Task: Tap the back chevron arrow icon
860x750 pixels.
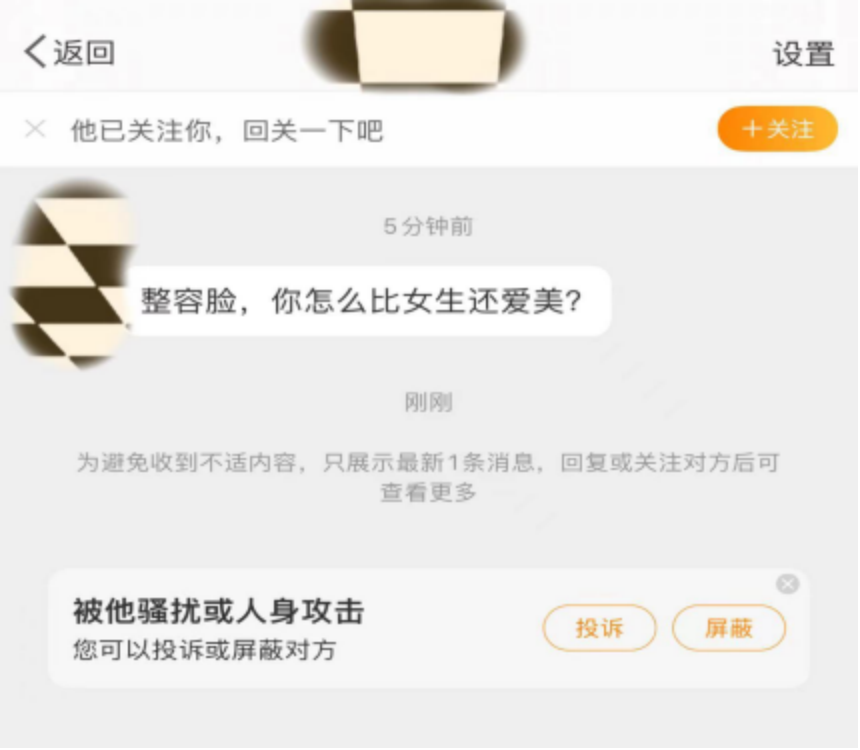Action: (x=35, y=53)
